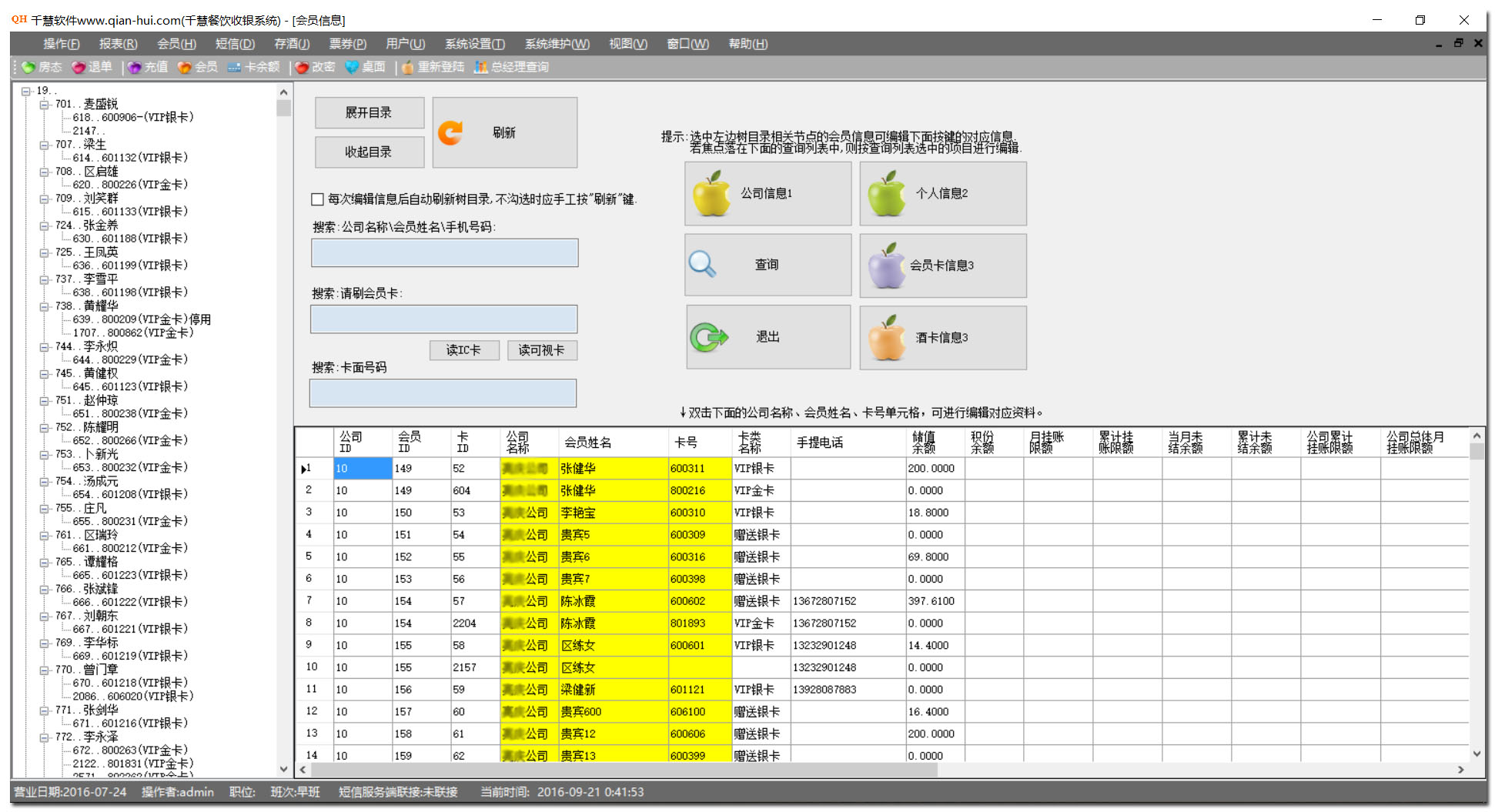Image resolution: width=1495 pixels, height=812 pixels.
Task: Open the 会员(H) menu
Action: (176, 44)
